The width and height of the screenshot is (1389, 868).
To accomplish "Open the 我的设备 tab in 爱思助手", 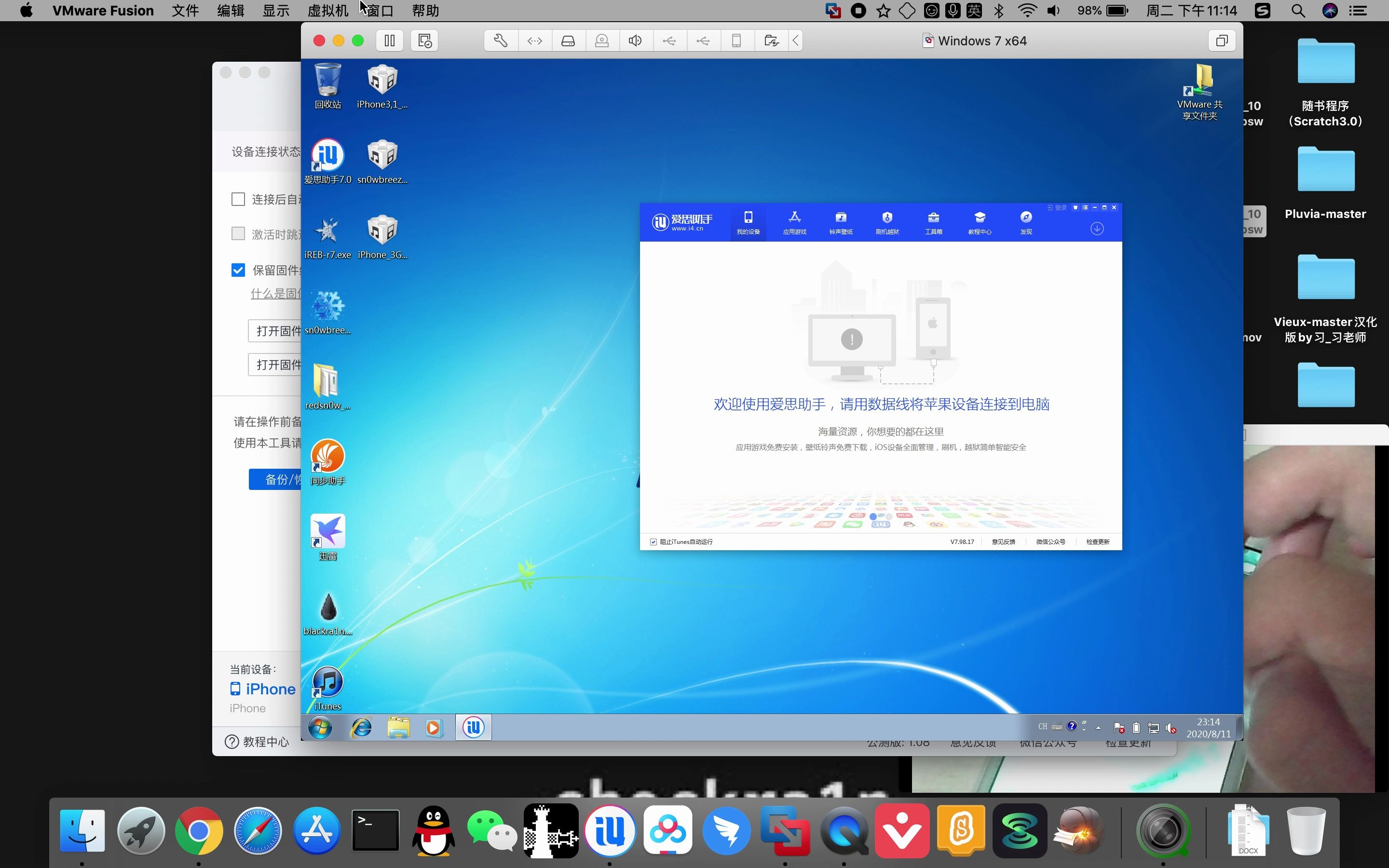I will tap(748, 223).
